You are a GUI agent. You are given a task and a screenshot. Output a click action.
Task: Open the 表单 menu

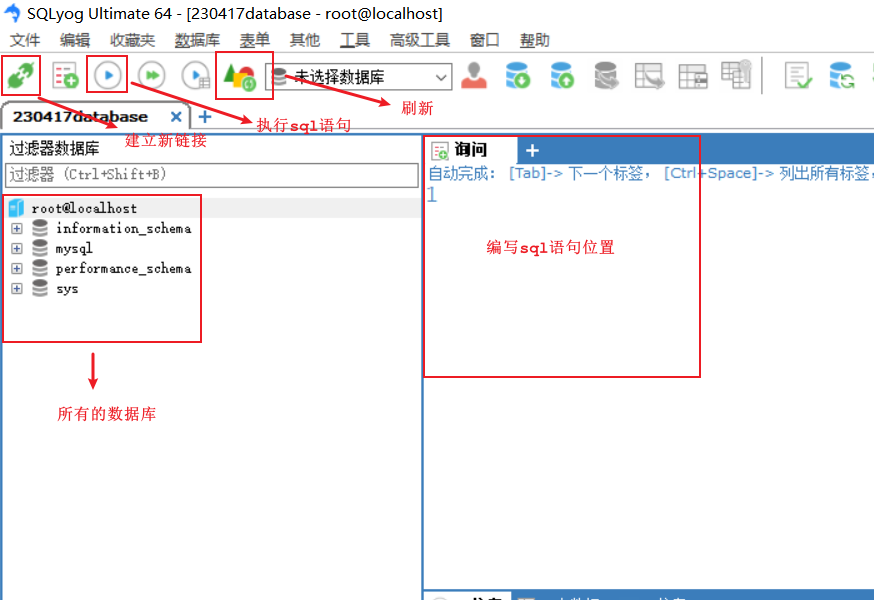[x=255, y=40]
